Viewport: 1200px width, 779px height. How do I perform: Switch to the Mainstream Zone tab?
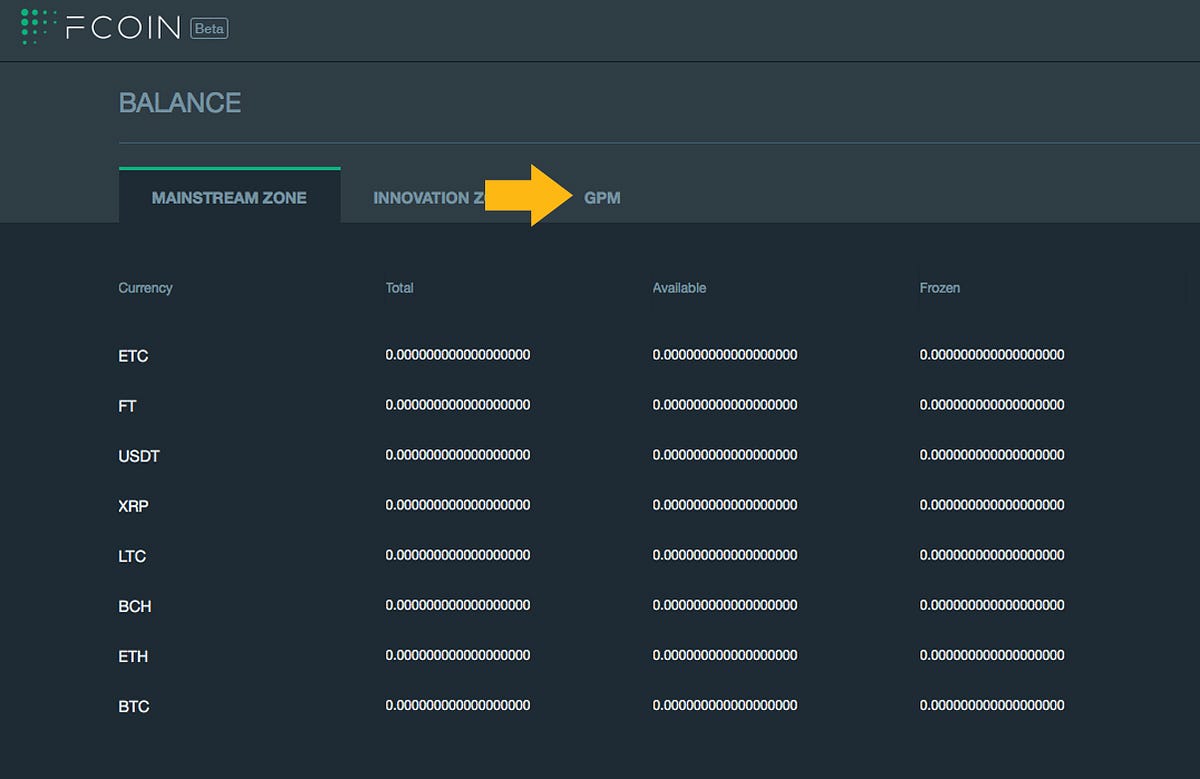[x=229, y=197]
